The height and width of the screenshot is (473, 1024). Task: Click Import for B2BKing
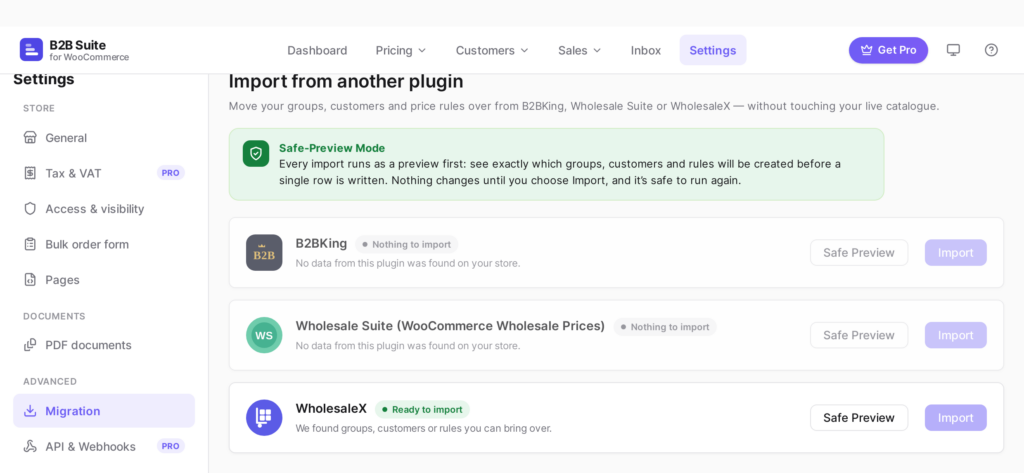[x=955, y=252]
